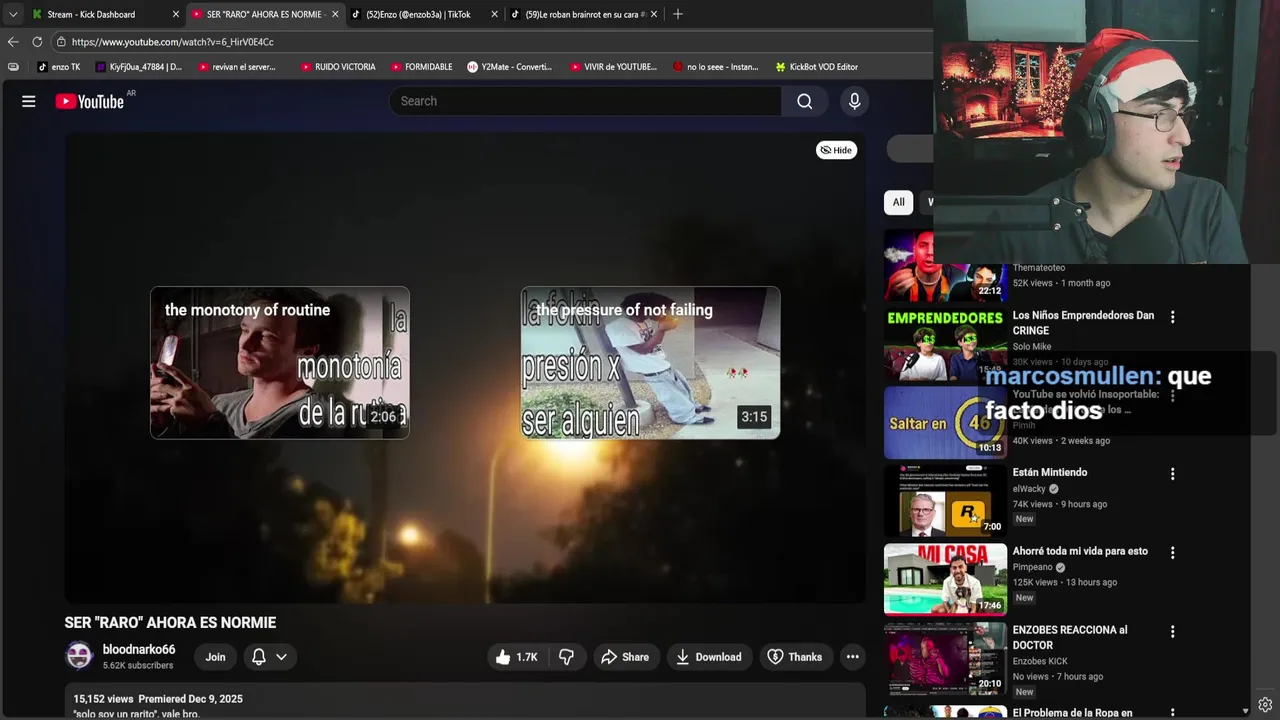Open 'KickBot VOD Editor' bookmark
The image size is (1280, 720).
click(817, 67)
